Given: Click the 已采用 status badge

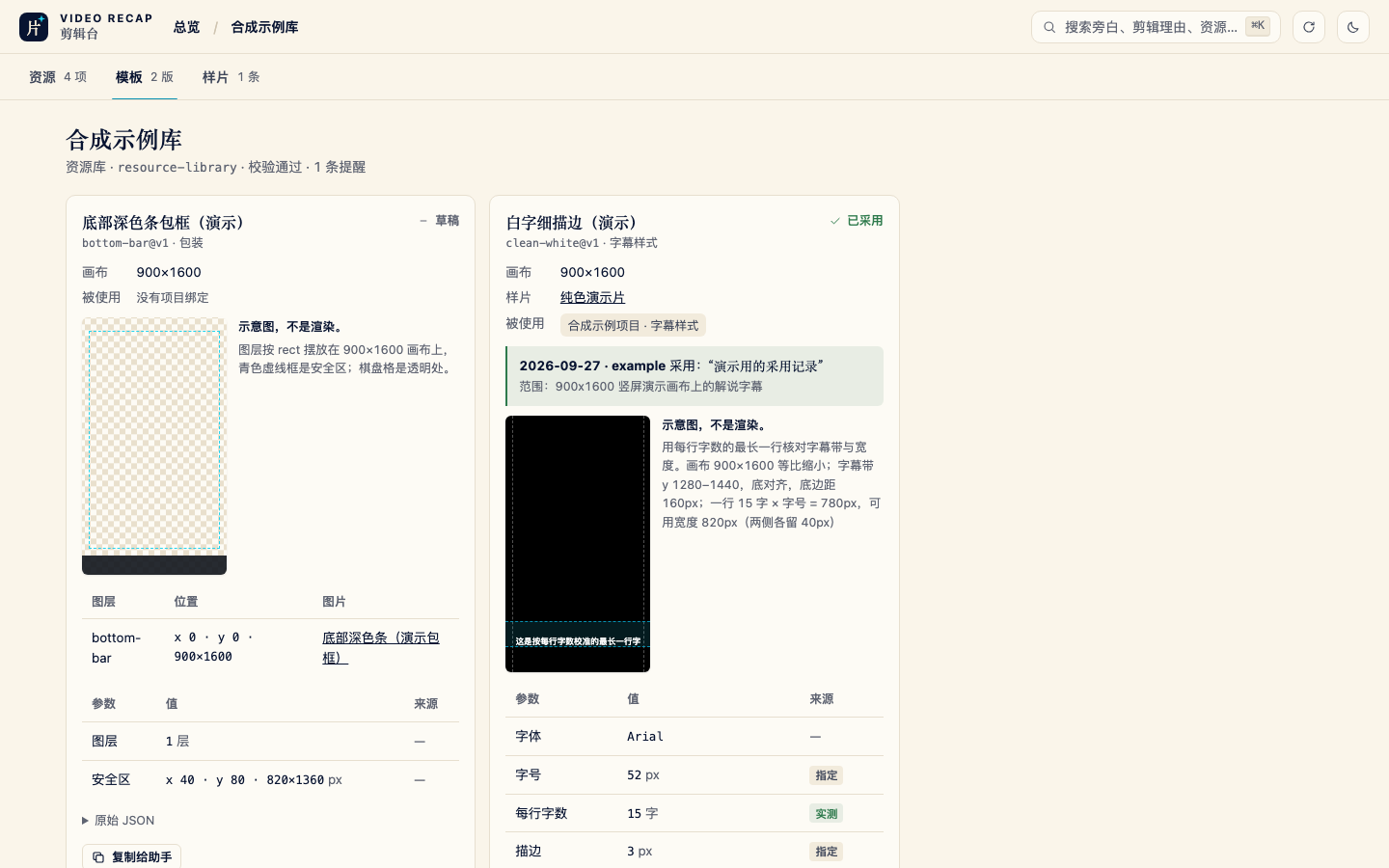Looking at the screenshot, I should click(x=857, y=221).
